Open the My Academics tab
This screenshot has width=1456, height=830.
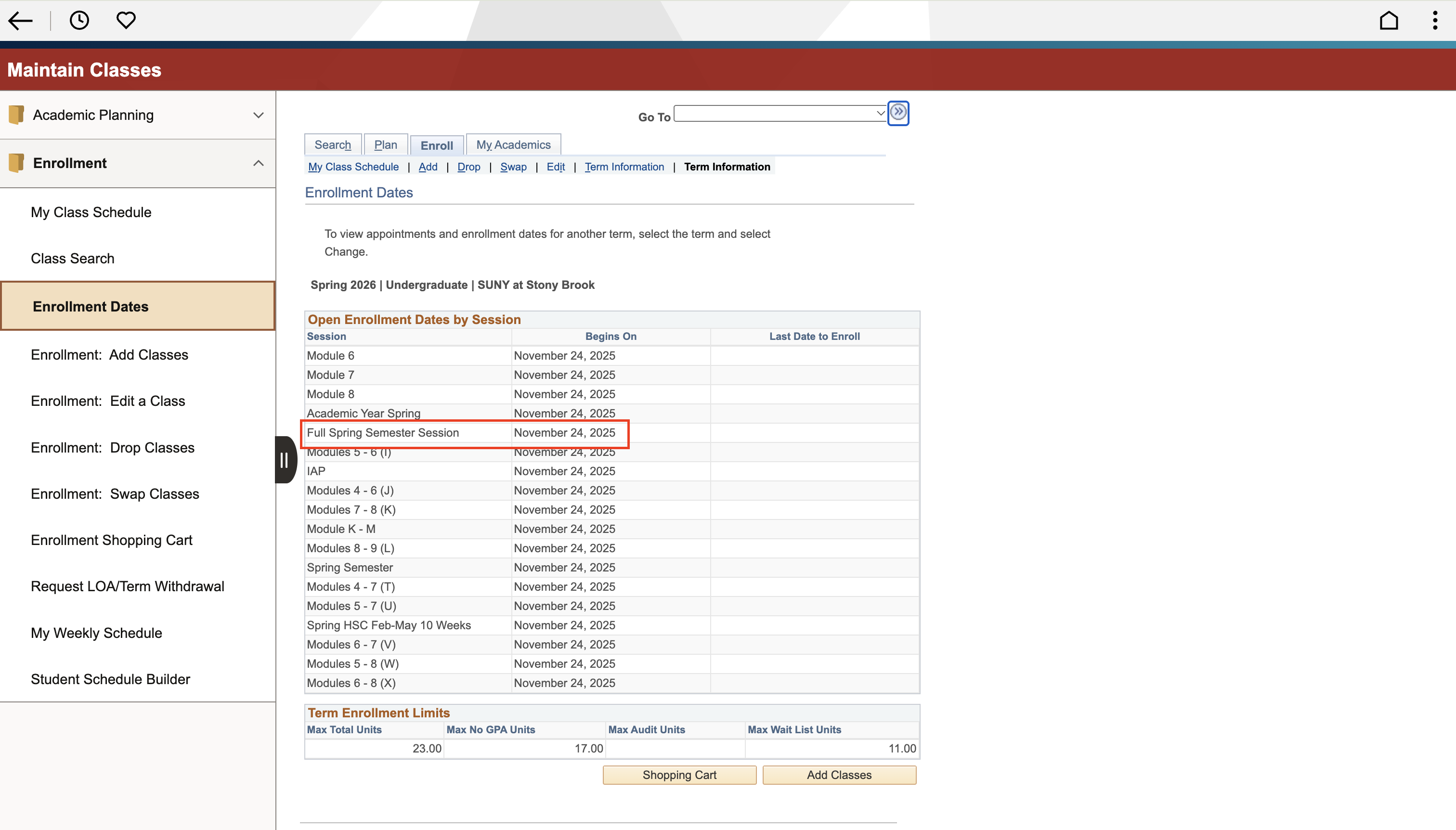[x=514, y=145]
